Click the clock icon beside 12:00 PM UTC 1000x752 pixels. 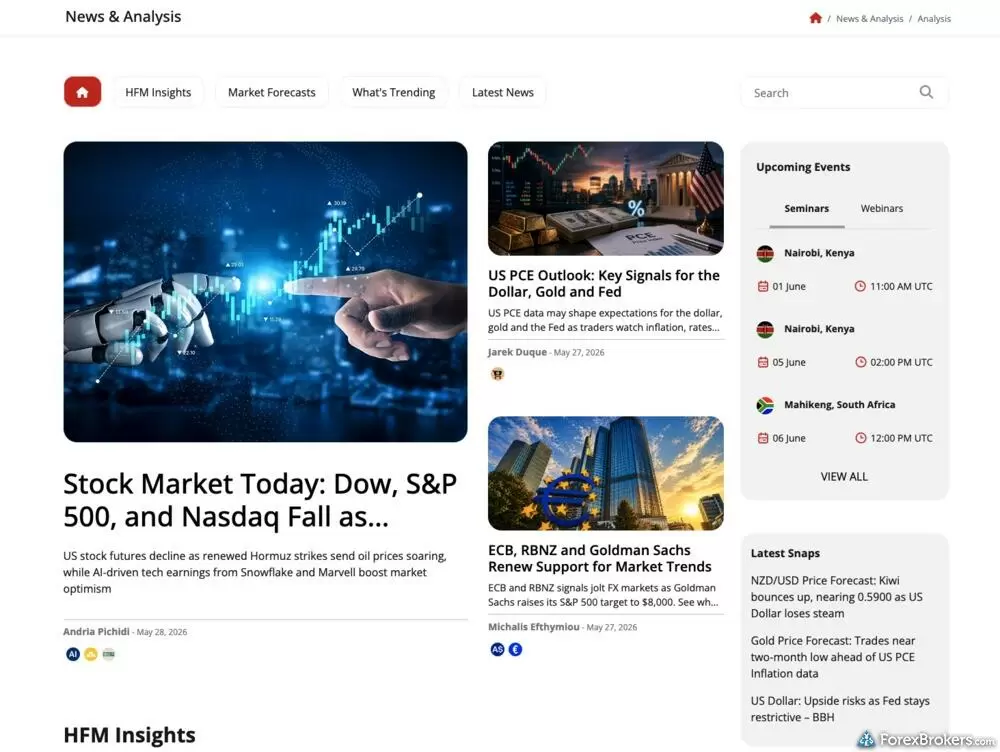pos(860,438)
